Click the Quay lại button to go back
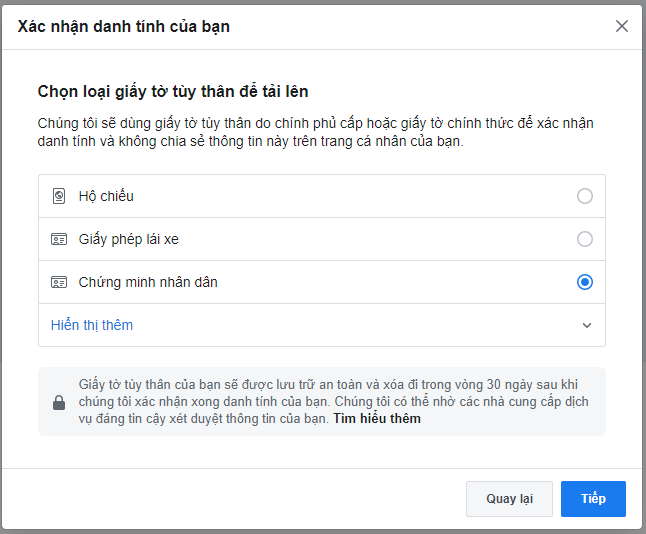This screenshot has height=534, width=646. pyautogui.click(x=509, y=499)
